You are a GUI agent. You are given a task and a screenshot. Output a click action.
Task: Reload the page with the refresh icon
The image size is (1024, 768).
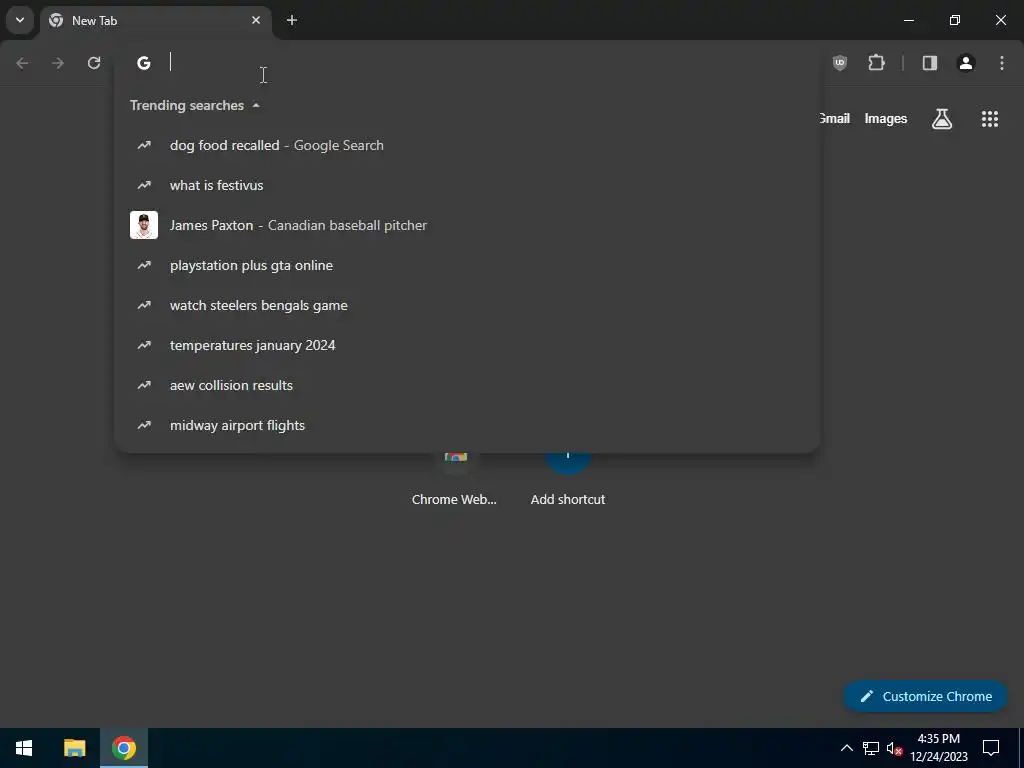(x=94, y=63)
